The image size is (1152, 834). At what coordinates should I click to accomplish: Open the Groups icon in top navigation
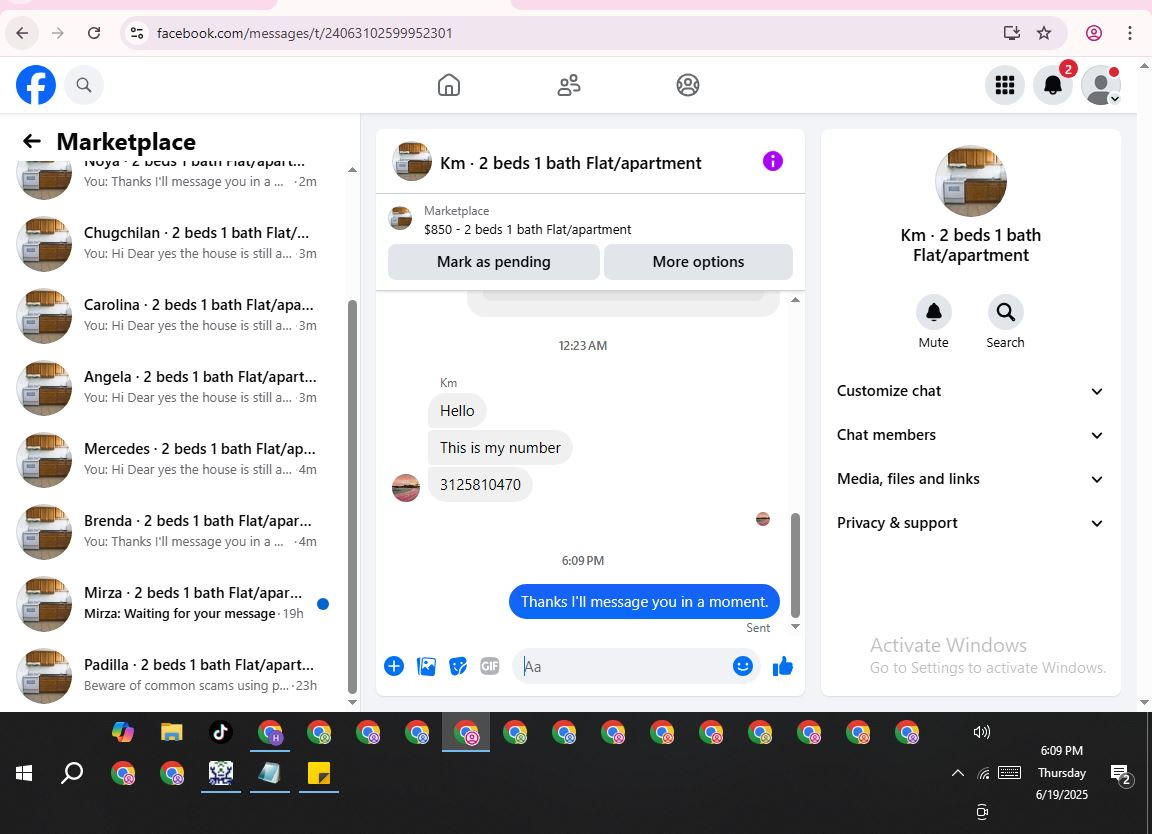pos(688,85)
